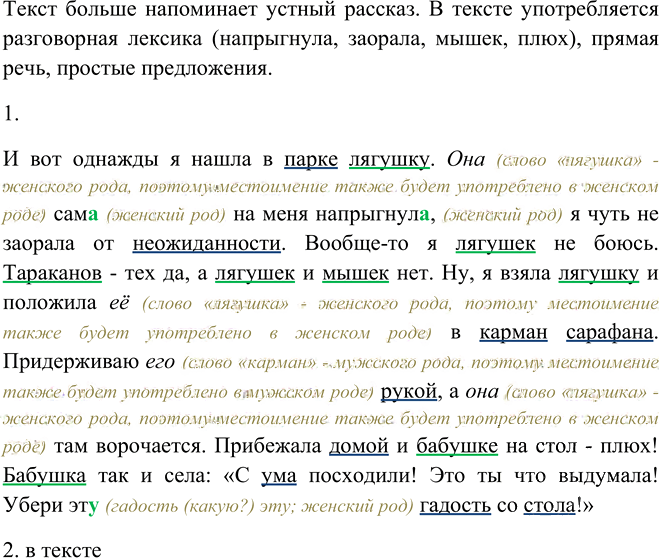659x558 pixels.
Task: Click the underlined word "домой"
Action: tap(359, 446)
